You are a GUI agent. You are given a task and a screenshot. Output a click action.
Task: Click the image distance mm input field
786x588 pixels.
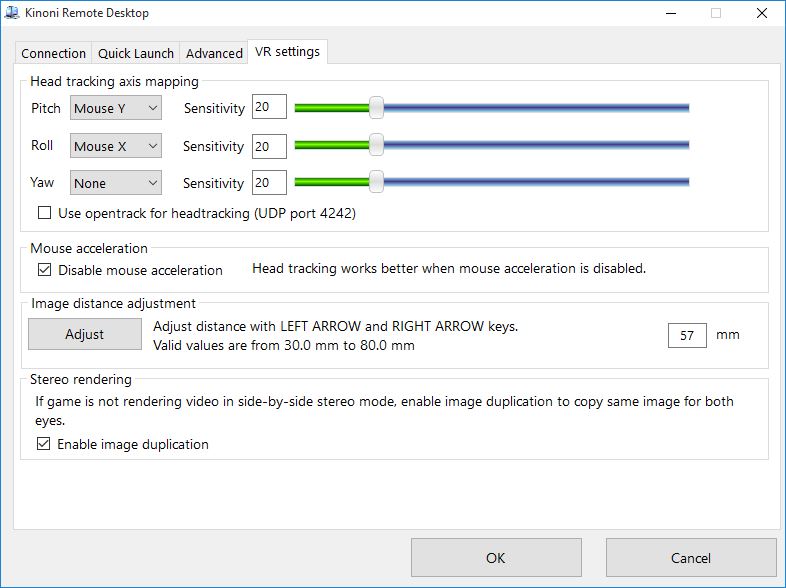[687, 335]
